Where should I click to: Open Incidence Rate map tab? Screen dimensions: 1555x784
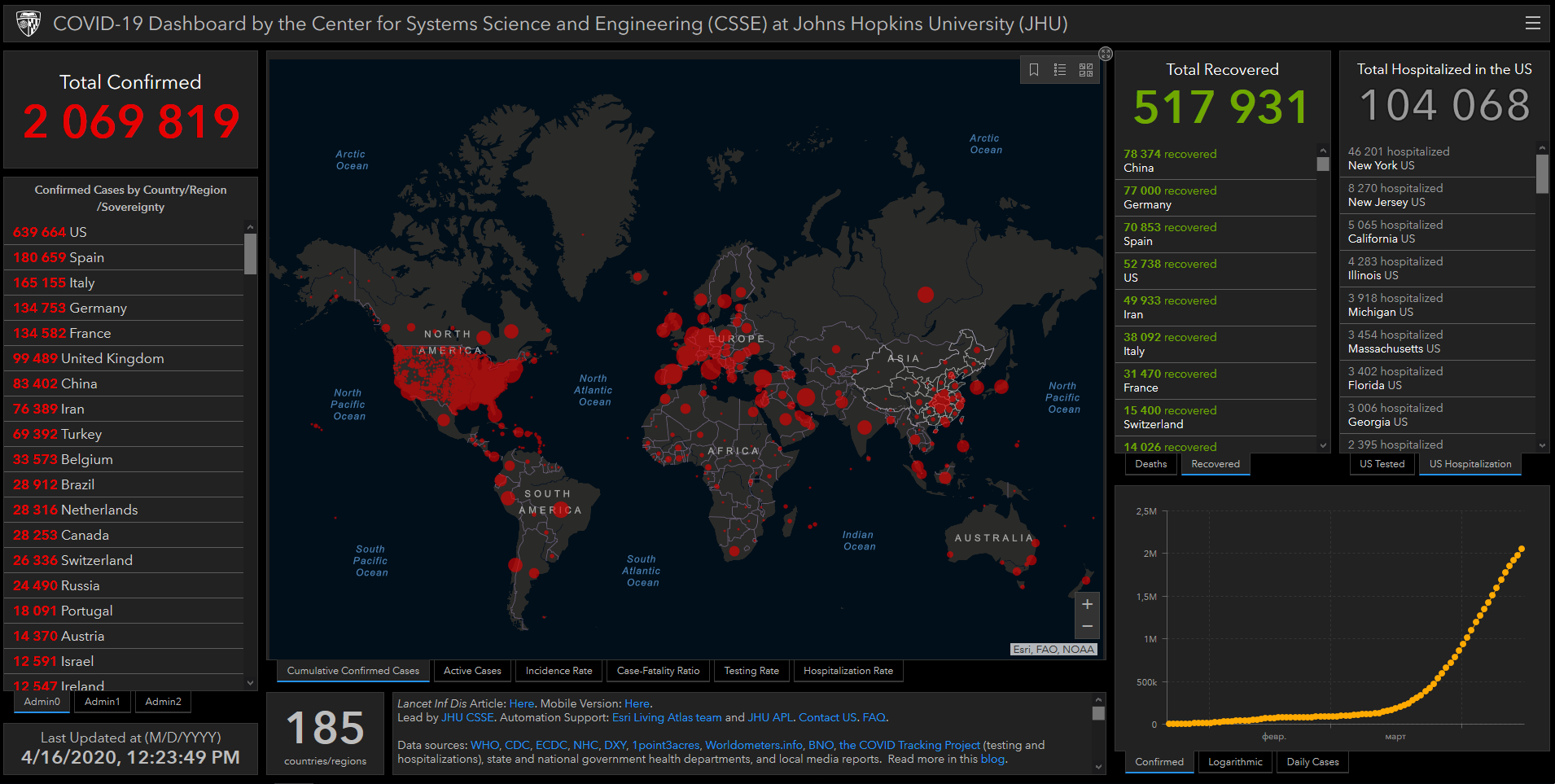pos(559,671)
